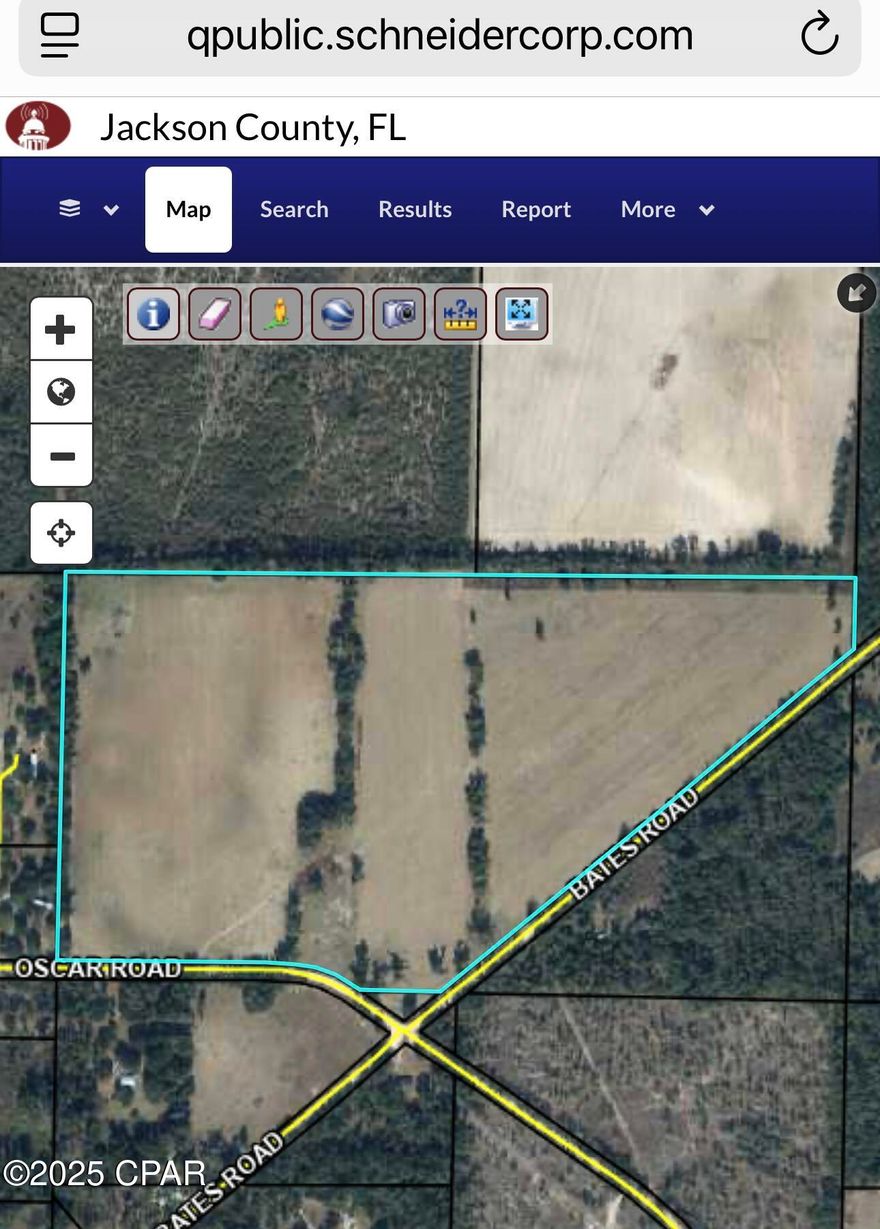Zoom to full extent with arrows icon
880x1229 pixels.
coord(522,314)
